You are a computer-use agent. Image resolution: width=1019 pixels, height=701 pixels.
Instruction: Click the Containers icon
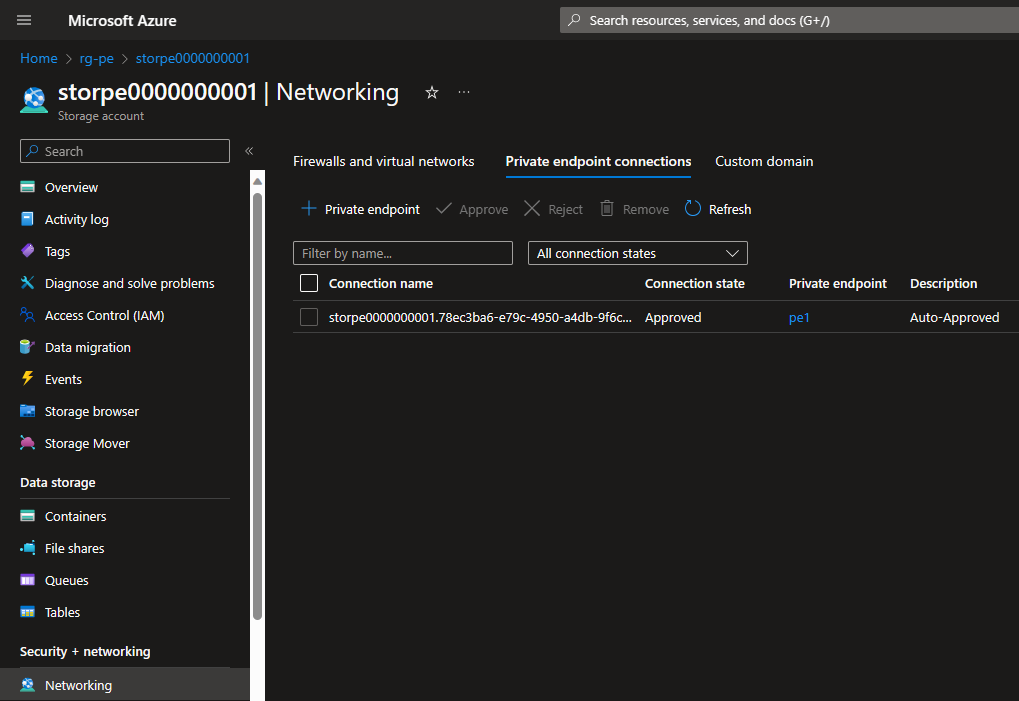[27, 516]
